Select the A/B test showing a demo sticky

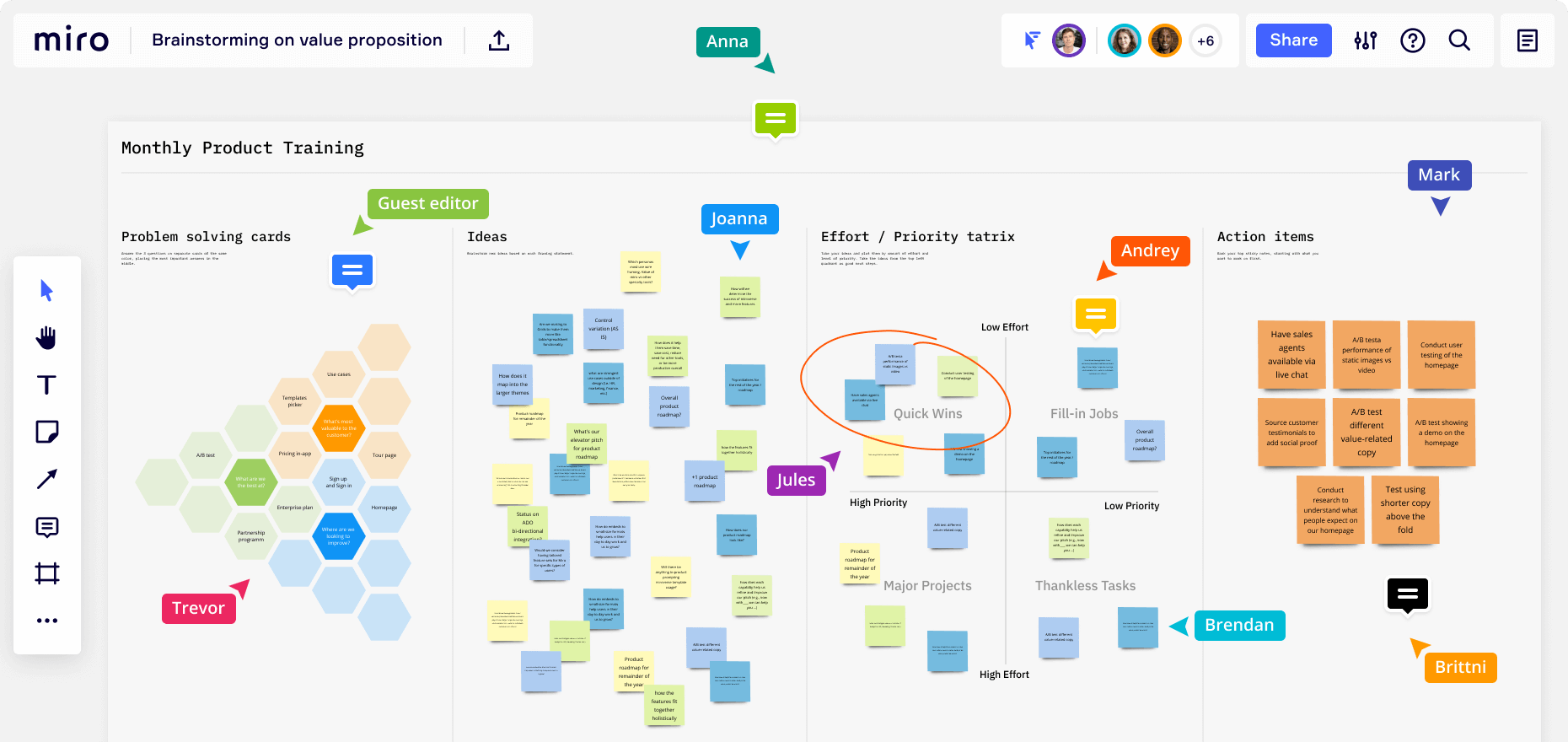point(1442,433)
